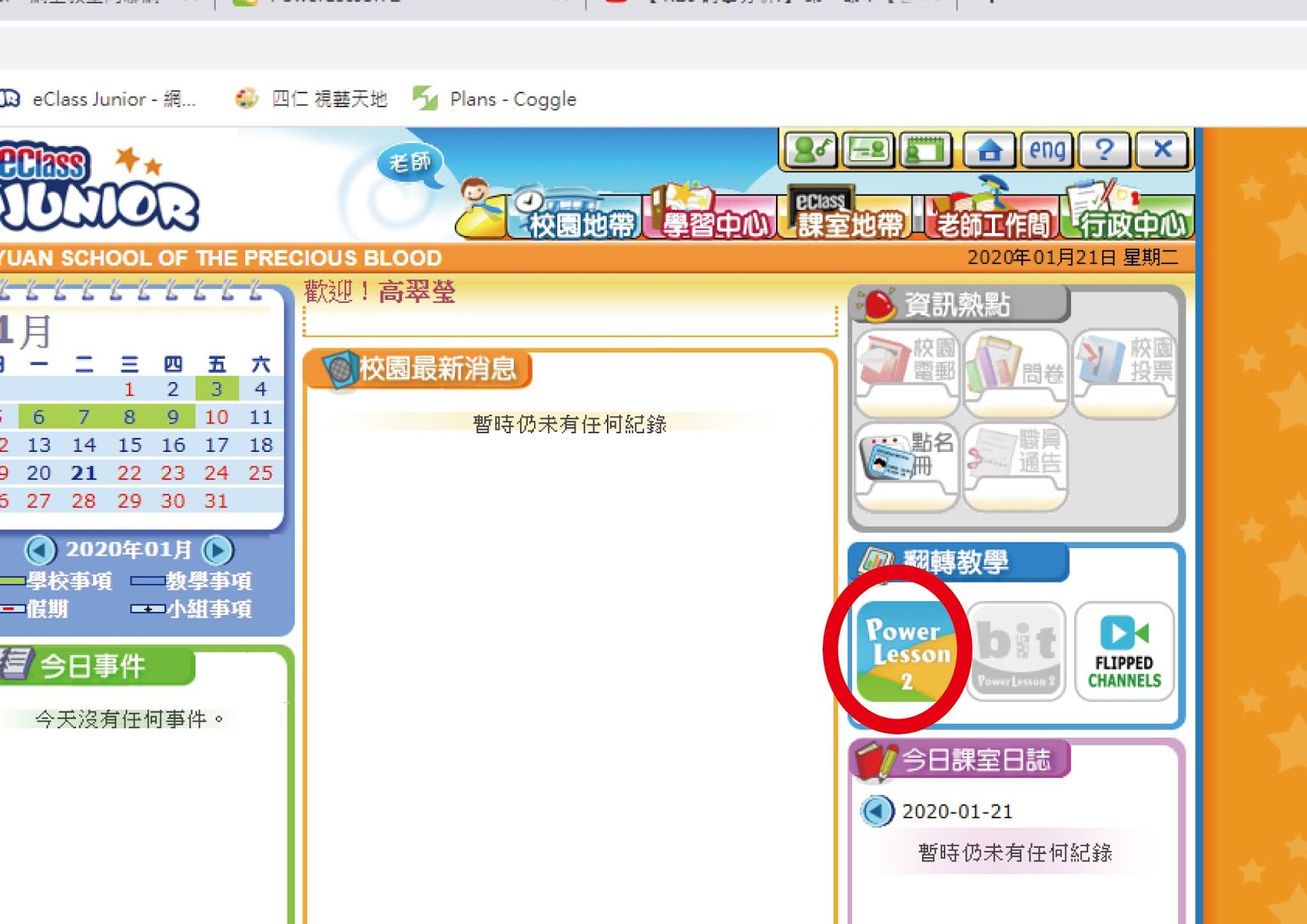Image resolution: width=1307 pixels, height=924 pixels.
Task: Open the Power Lesson 2 tile
Action: pos(908,651)
